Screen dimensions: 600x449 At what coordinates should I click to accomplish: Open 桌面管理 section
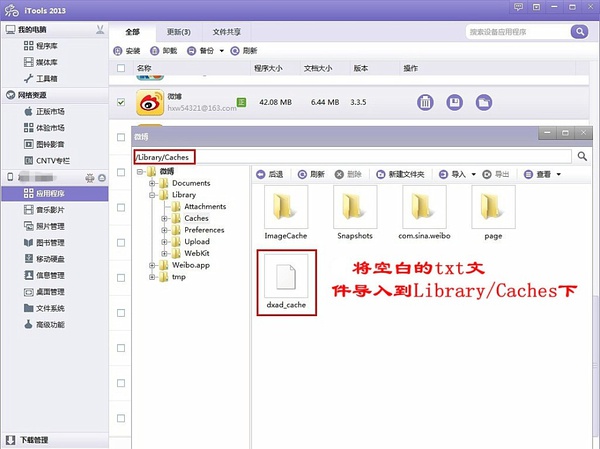pyautogui.click(x=44, y=292)
